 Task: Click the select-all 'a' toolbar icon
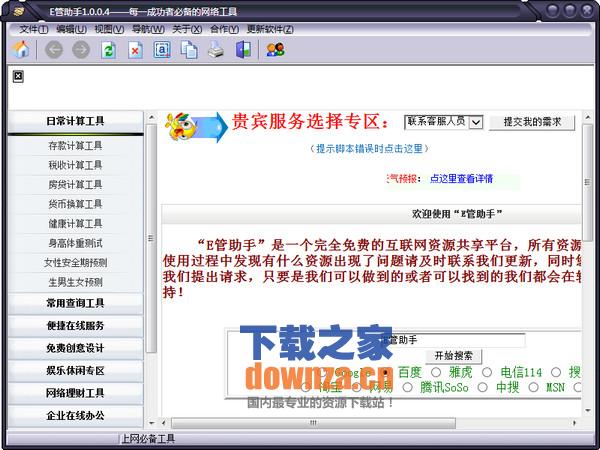[x=162, y=50]
